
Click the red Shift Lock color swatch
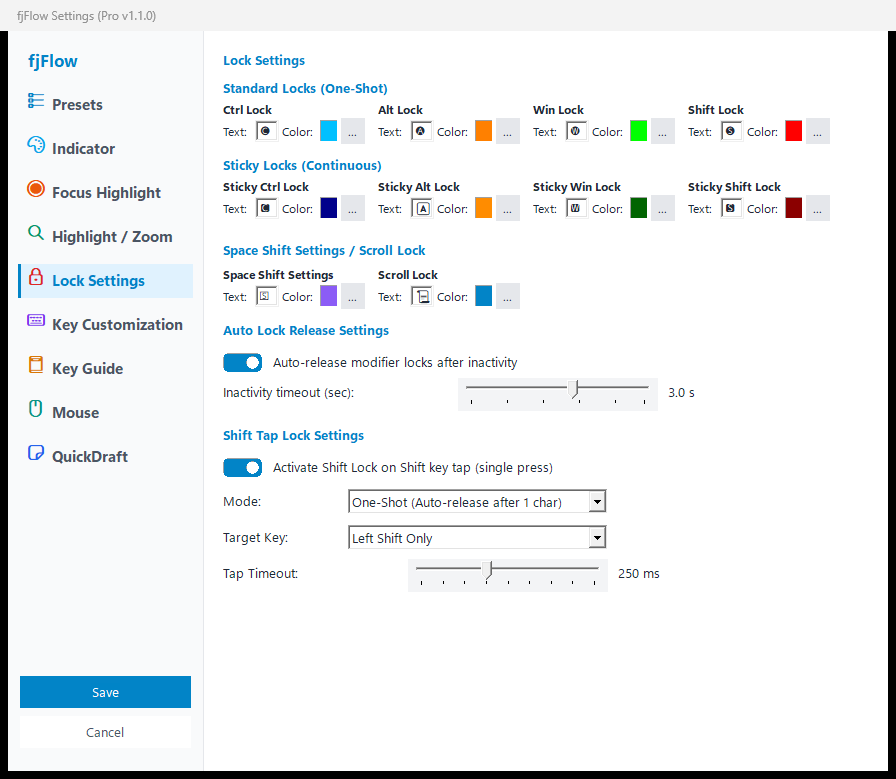(793, 131)
